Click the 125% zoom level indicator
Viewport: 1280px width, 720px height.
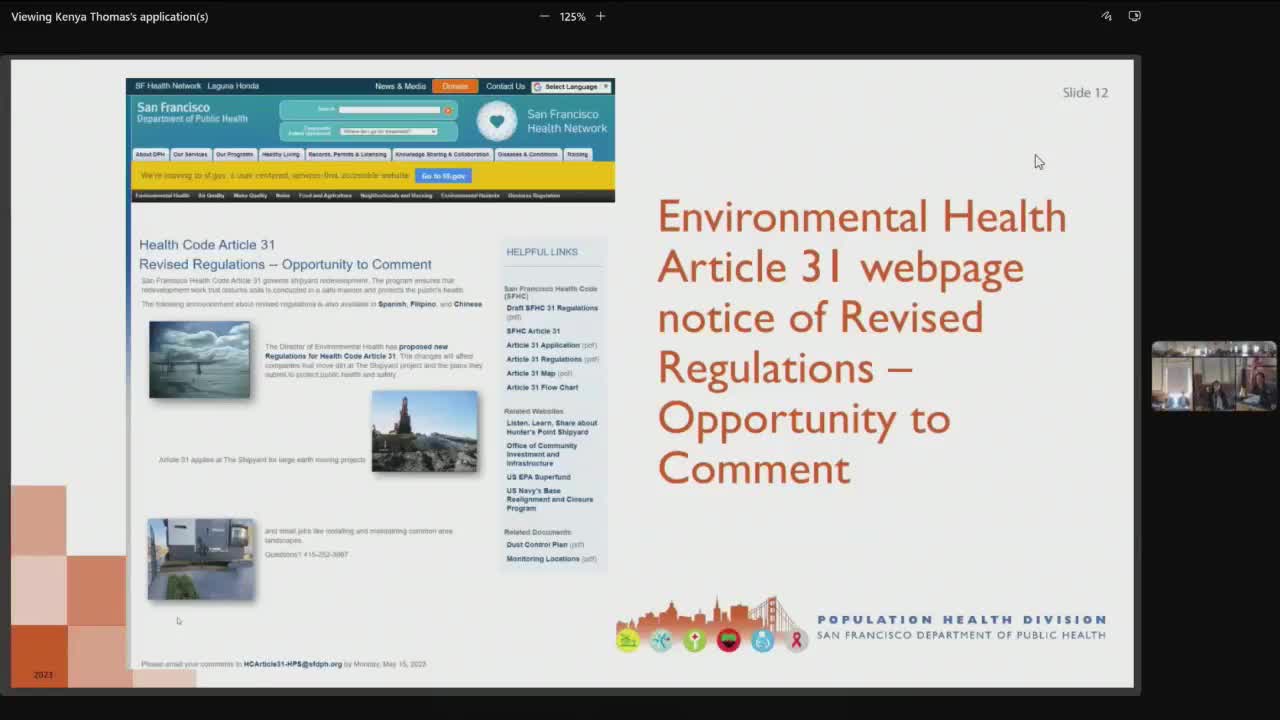[x=572, y=16]
